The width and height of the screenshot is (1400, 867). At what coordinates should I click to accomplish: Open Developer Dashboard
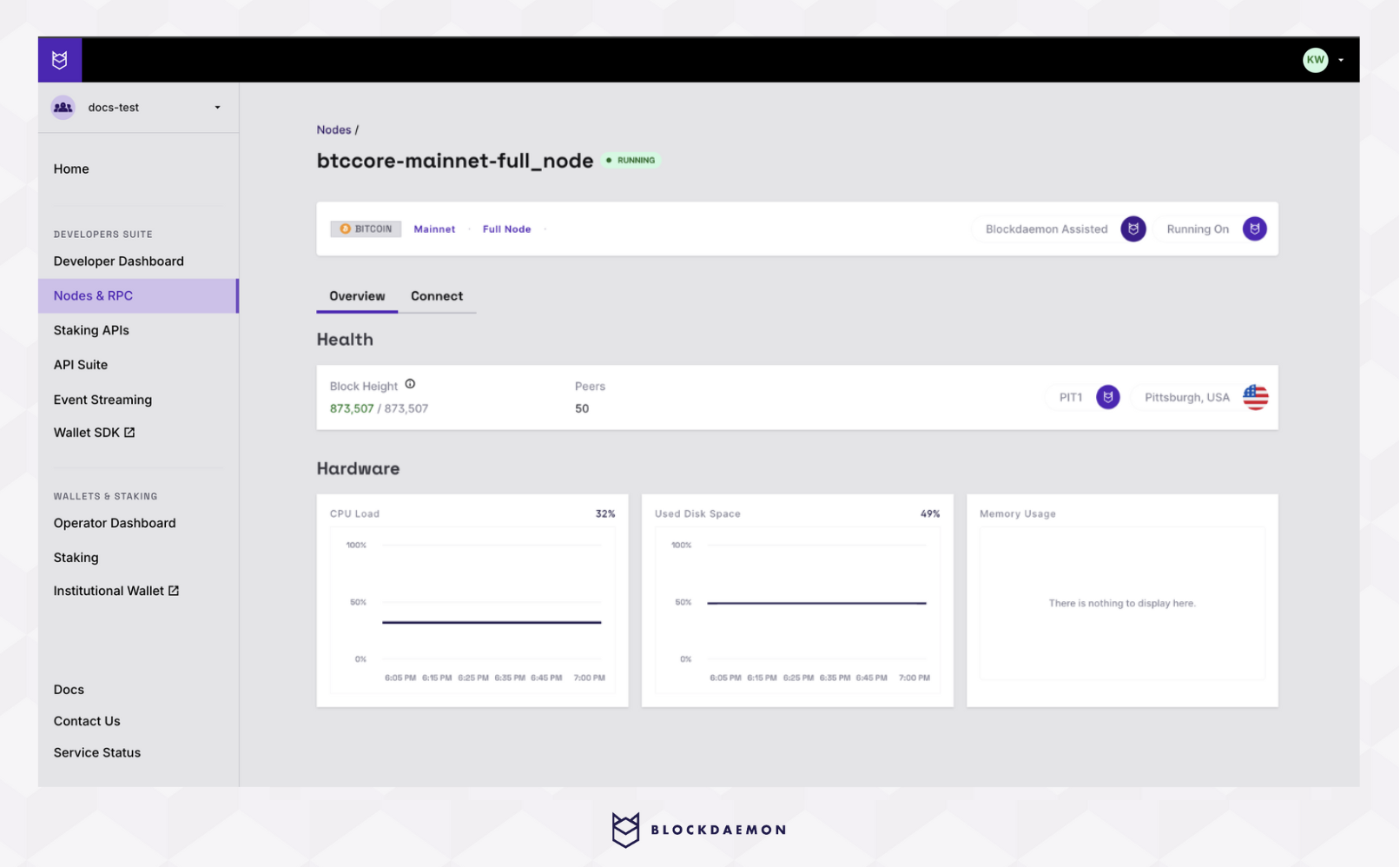click(x=119, y=261)
